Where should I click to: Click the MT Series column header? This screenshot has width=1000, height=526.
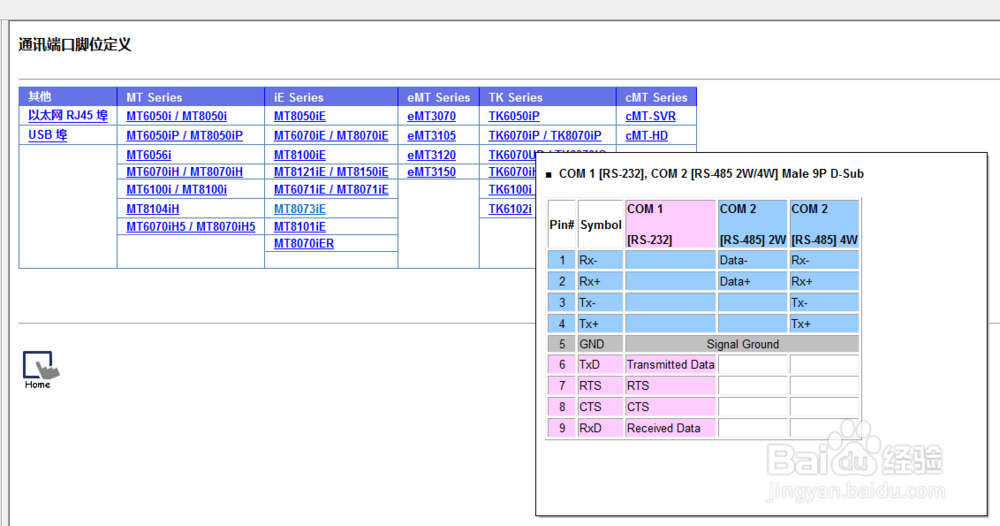pyautogui.click(x=191, y=97)
